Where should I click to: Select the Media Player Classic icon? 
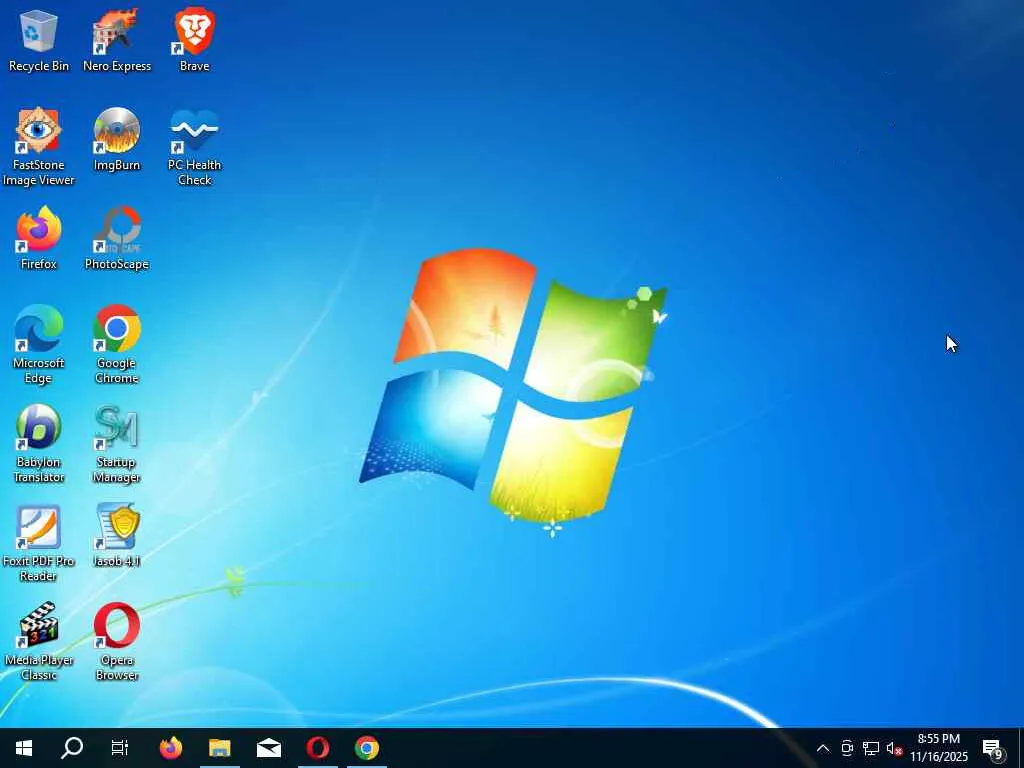coord(39,642)
